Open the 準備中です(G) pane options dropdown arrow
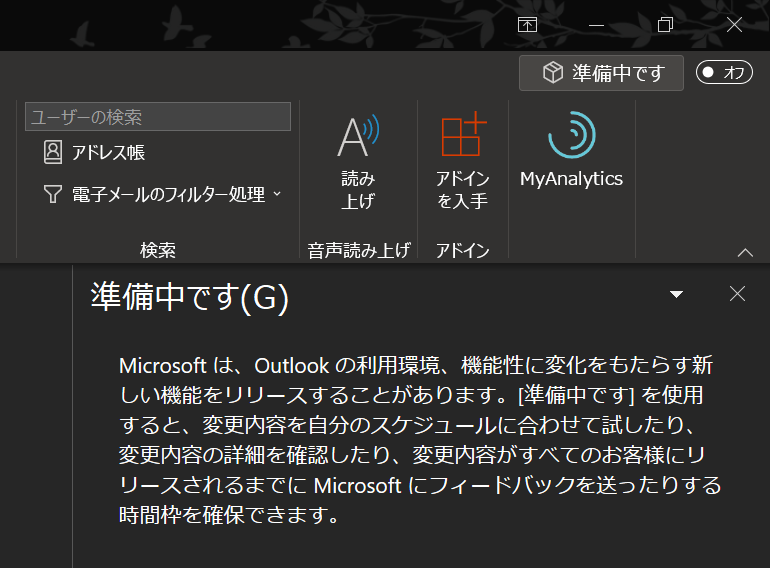770x568 pixels. pos(676,294)
